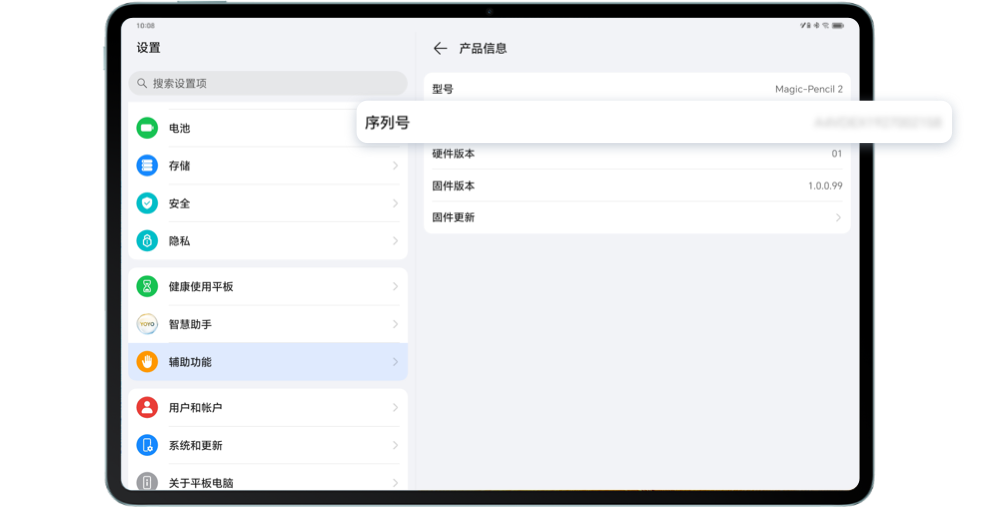Tap the green battery icon
This screenshot has height=507, width=981.
[147, 128]
